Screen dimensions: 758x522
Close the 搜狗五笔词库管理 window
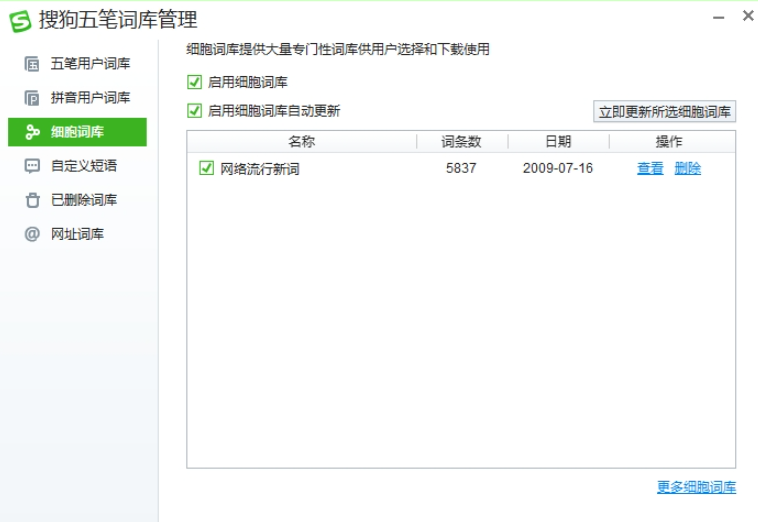pyautogui.click(x=748, y=16)
